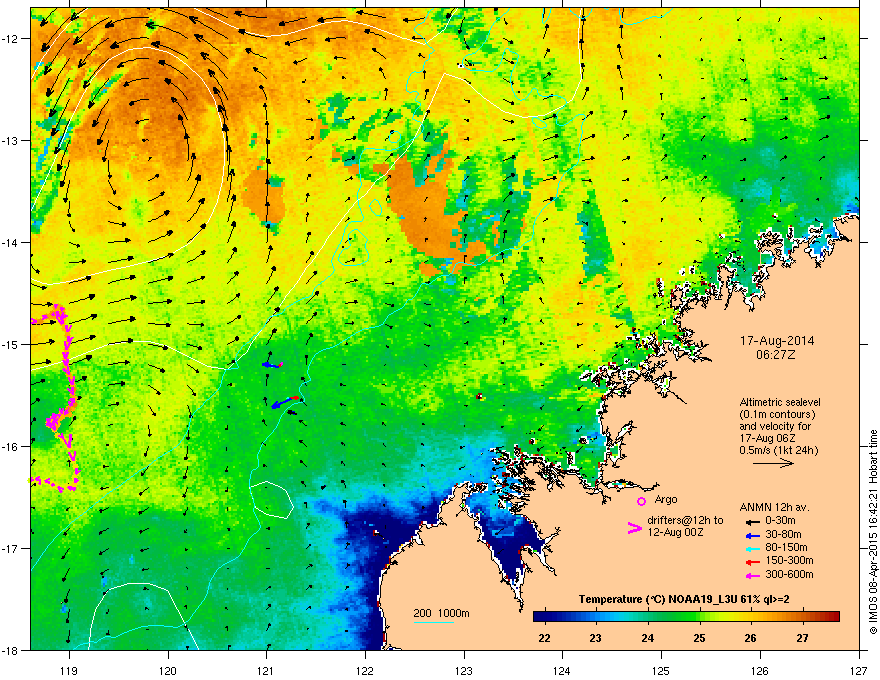The image size is (880, 680).
Task: Click the '300-600m' depth label
Action: pyautogui.click(x=789, y=575)
